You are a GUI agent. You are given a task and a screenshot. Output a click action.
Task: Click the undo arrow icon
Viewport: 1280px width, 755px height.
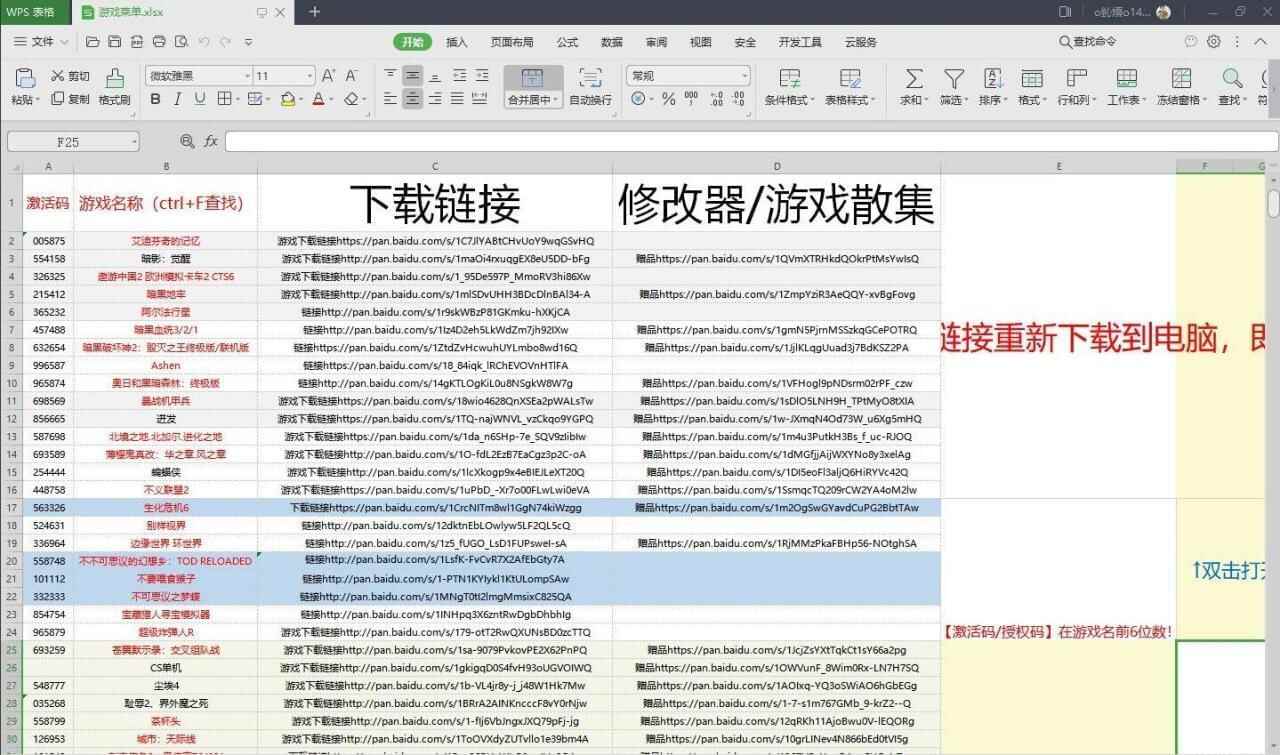(204, 42)
